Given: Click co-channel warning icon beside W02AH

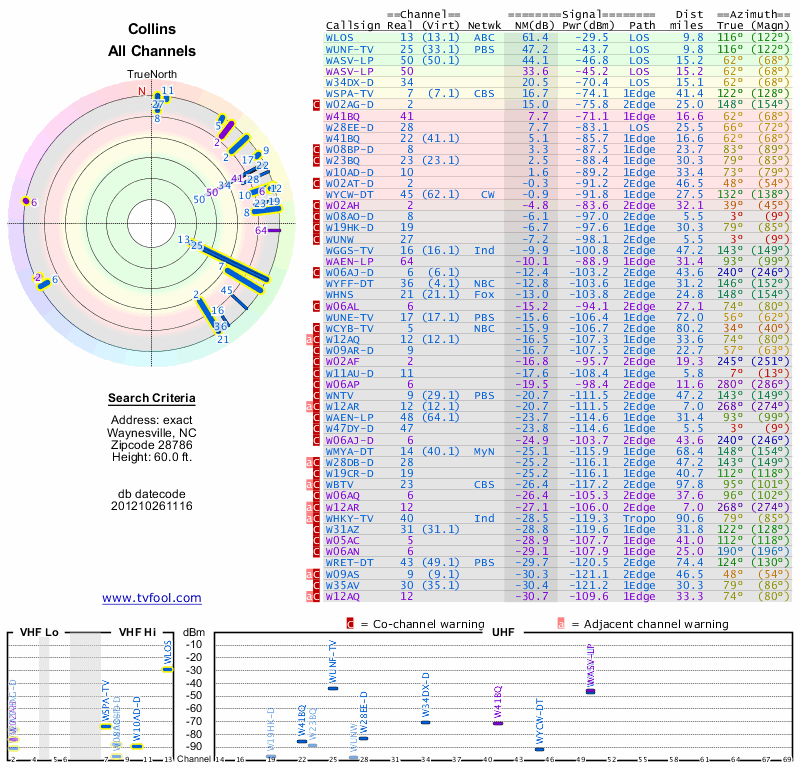Looking at the screenshot, I should pyautogui.click(x=316, y=206).
